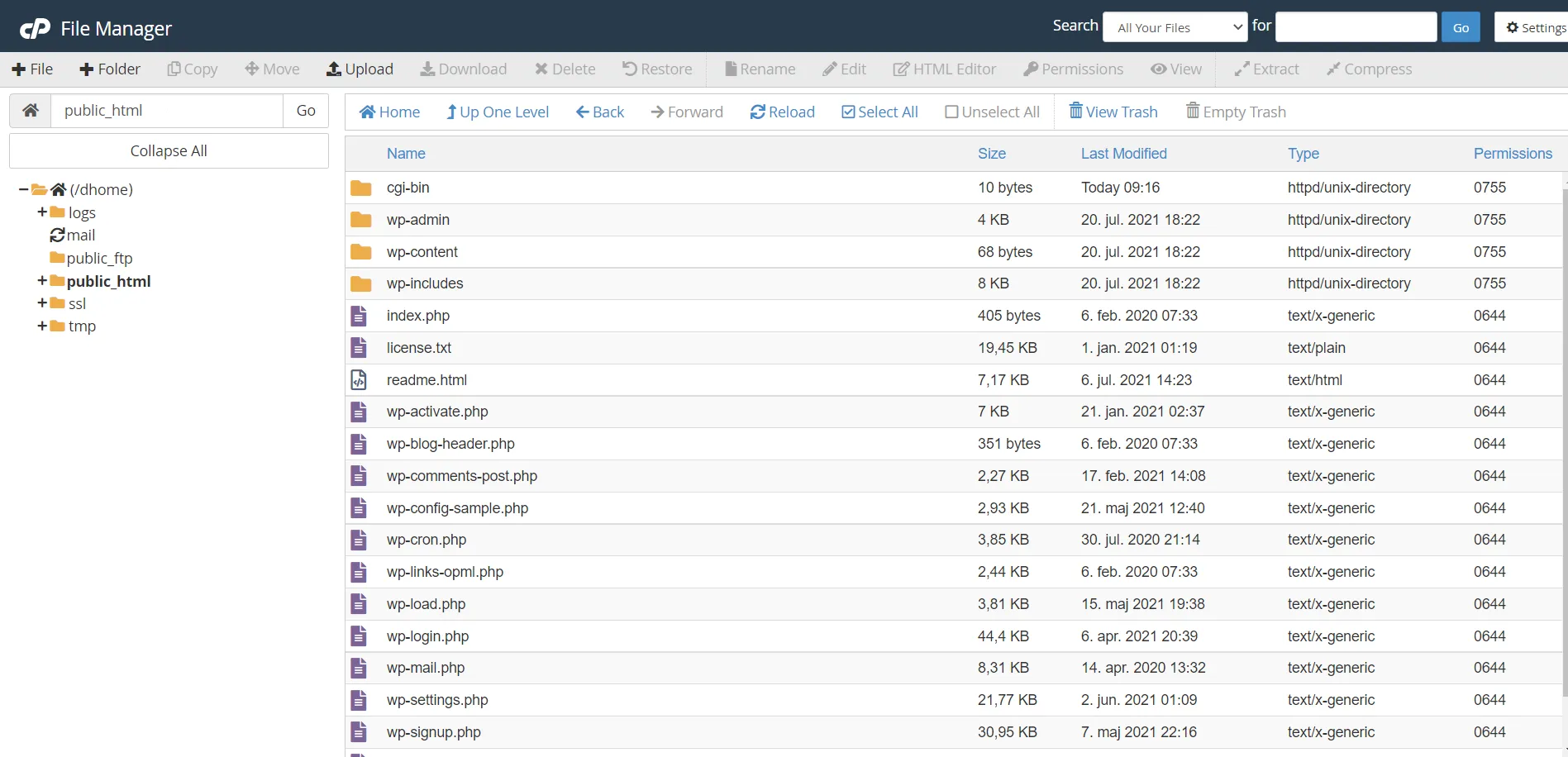Reload the file listing

point(783,112)
